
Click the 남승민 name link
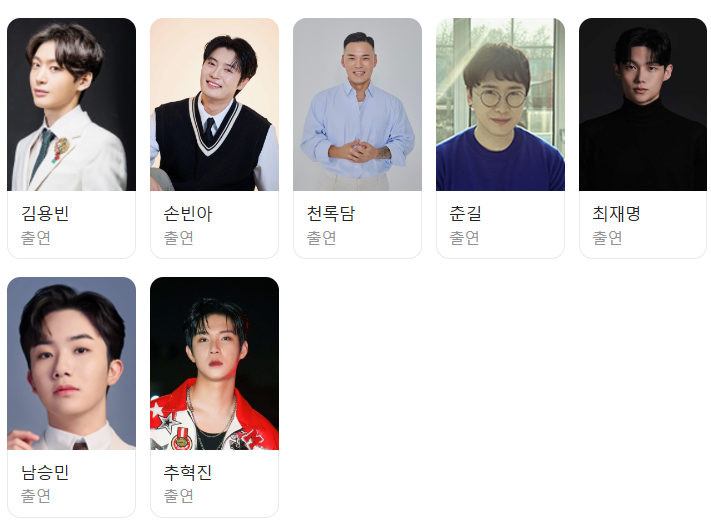tap(45, 472)
